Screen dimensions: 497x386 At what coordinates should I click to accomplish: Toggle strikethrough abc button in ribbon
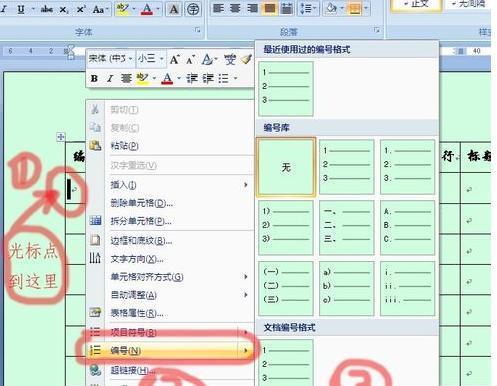tap(47, 9)
